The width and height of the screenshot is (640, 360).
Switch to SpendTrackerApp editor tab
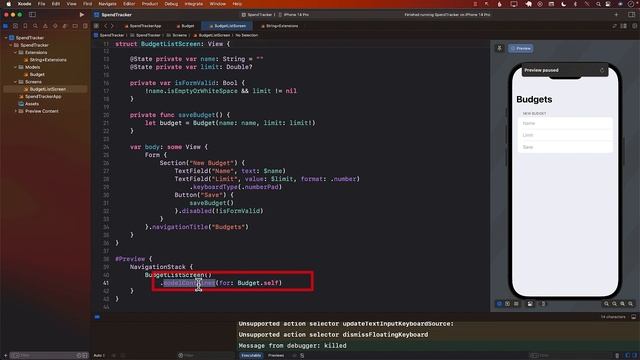[143, 26]
